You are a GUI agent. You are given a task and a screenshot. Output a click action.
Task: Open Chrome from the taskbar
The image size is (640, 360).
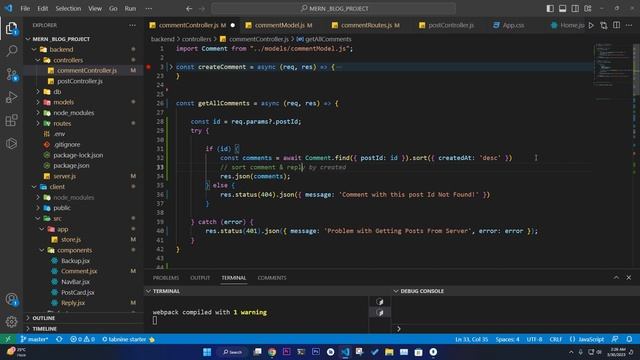(272, 352)
